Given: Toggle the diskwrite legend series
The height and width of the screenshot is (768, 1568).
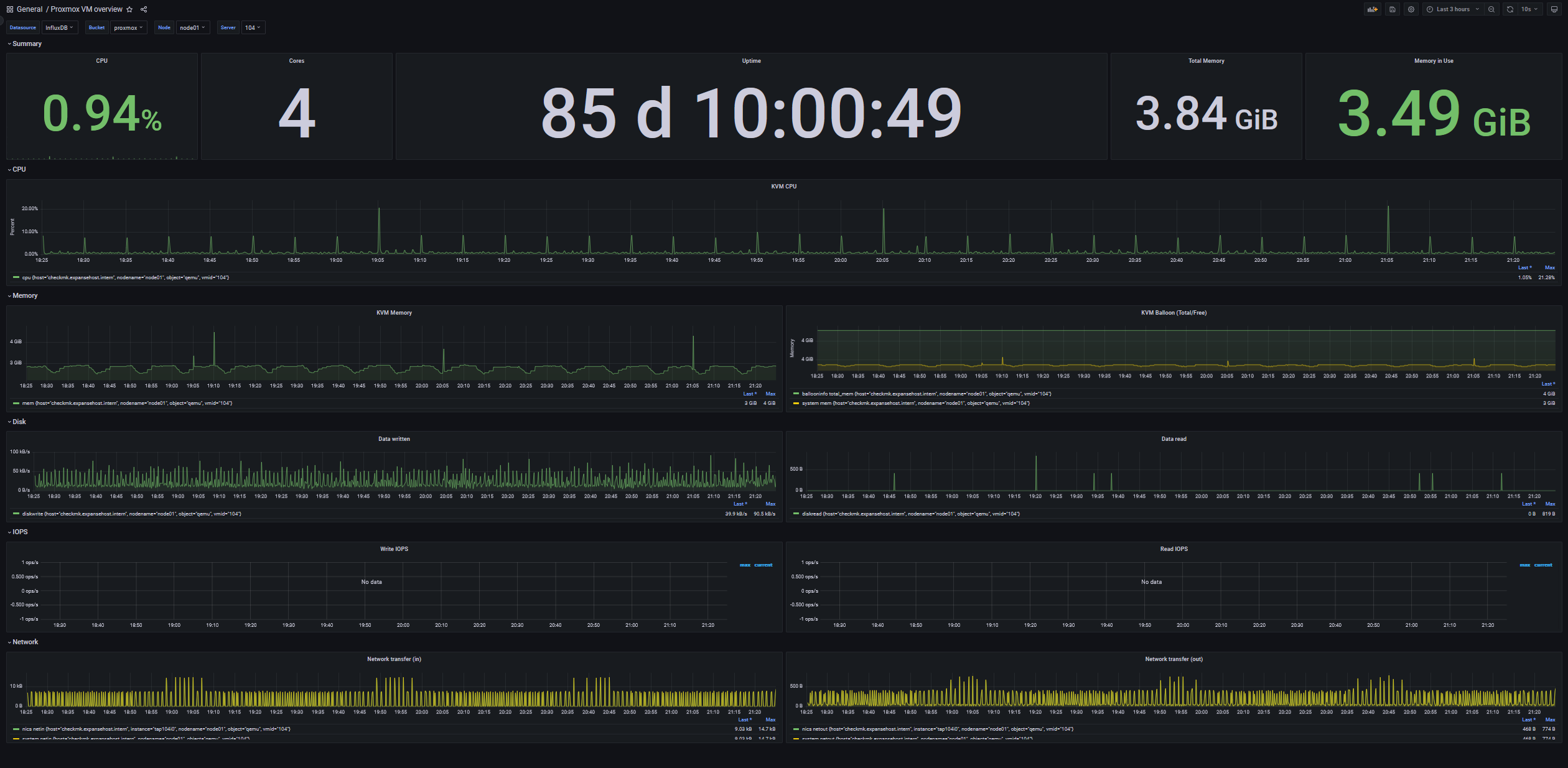Looking at the screenshot, I should pos(131,514).
